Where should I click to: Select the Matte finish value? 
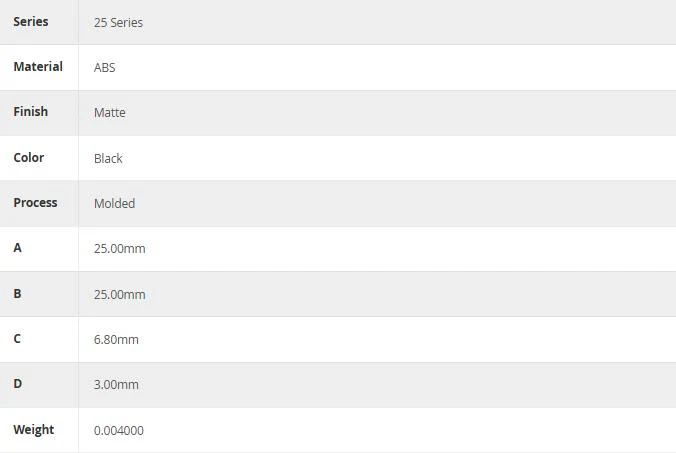(x=110, y=112)
